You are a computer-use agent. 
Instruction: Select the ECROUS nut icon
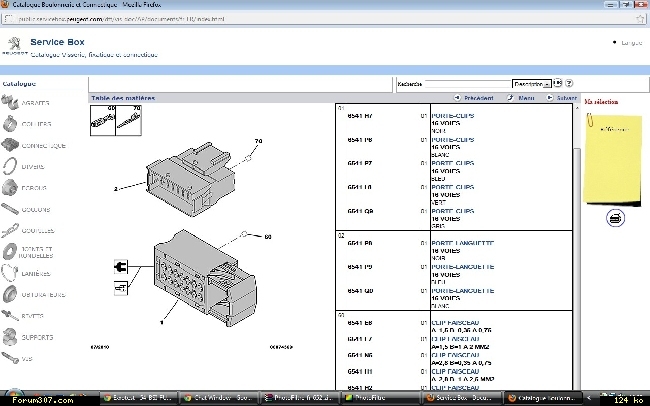coord(10,187)
